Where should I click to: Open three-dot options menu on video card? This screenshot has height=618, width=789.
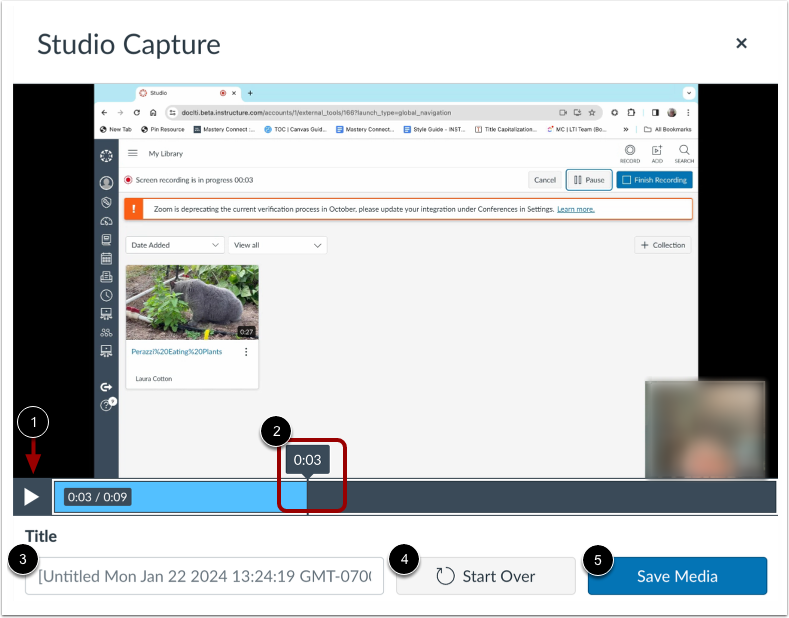[x=246, y=352]
